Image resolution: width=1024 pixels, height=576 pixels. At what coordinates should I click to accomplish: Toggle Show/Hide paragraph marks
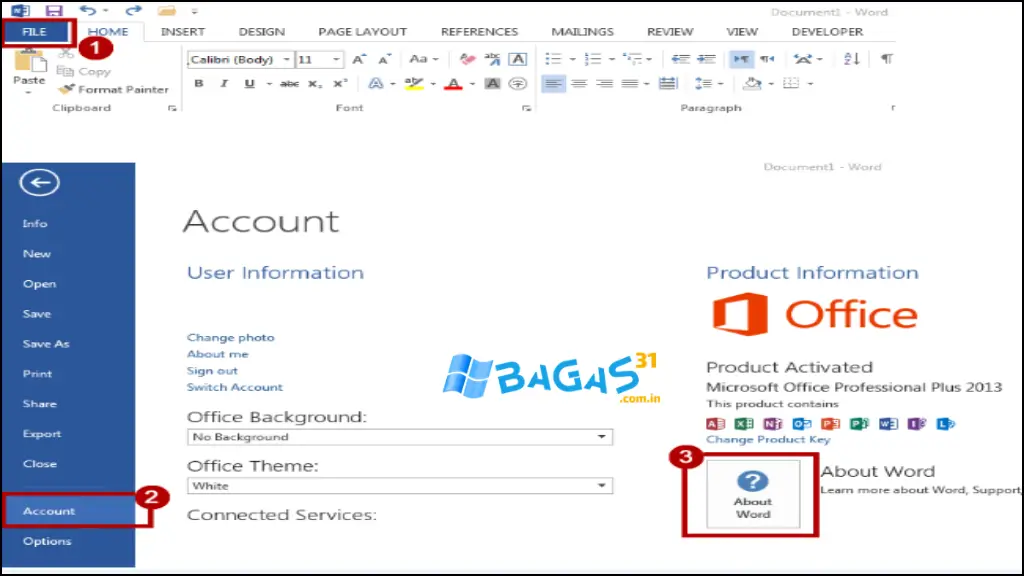pos(885,58)
